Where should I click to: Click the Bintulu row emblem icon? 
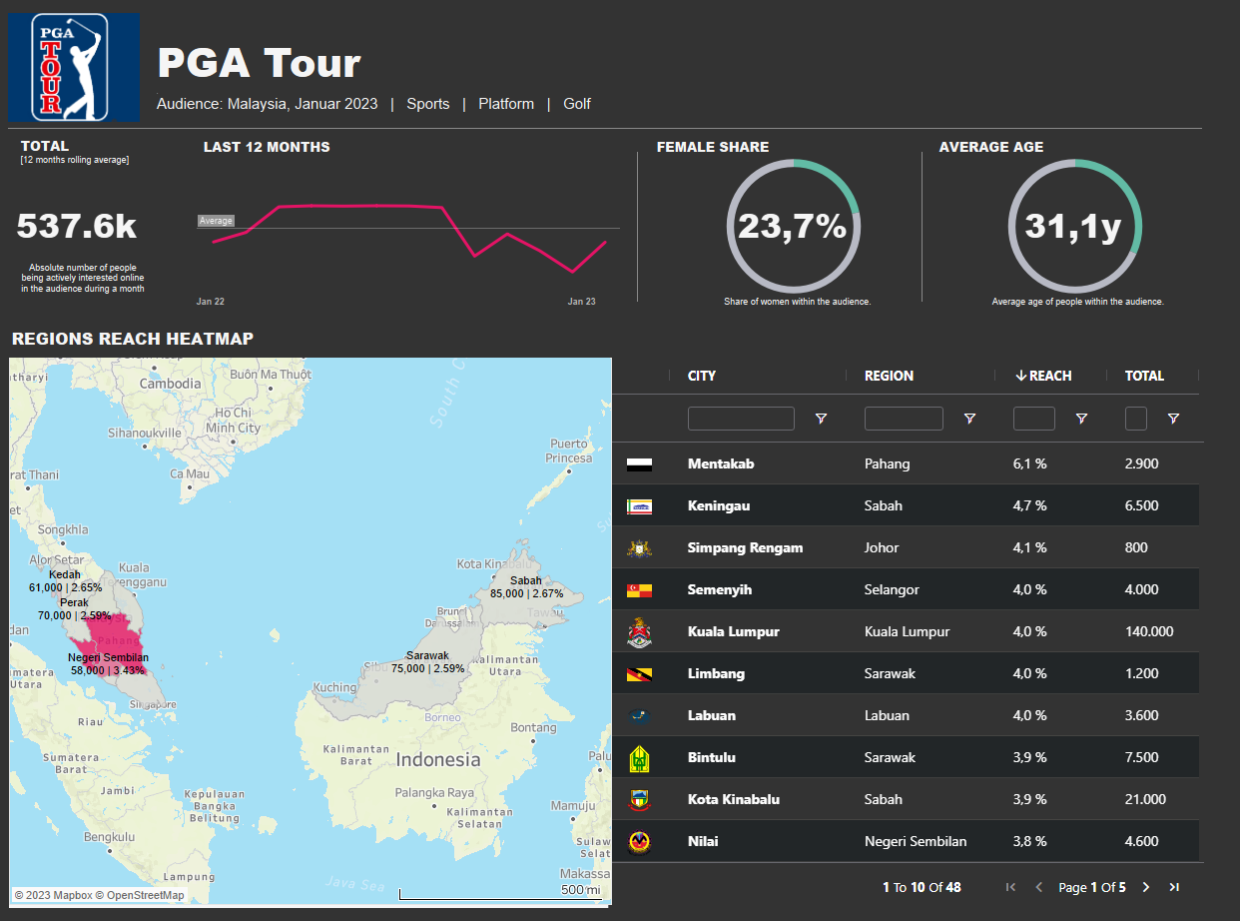click(x=640, y=758)
